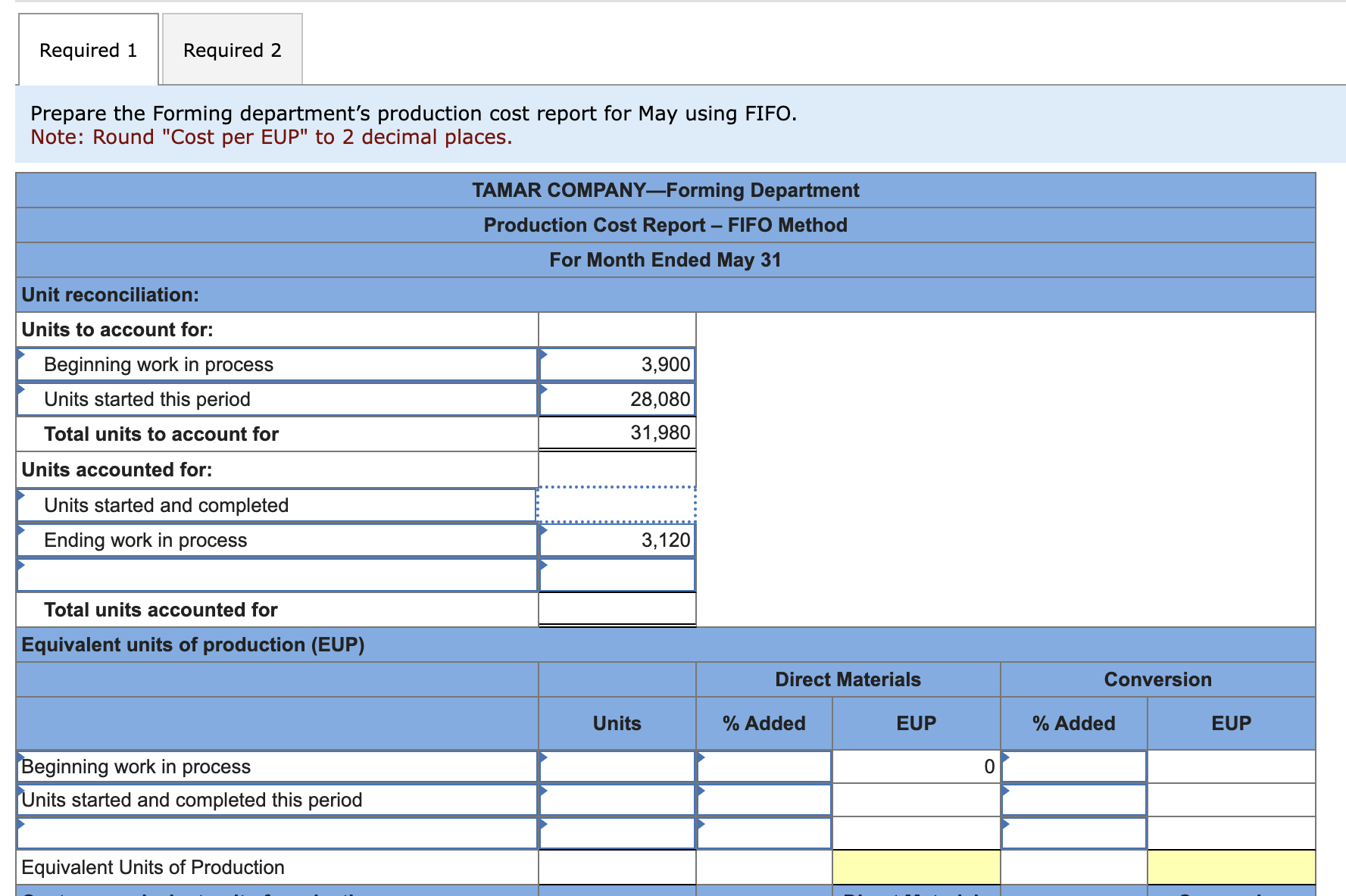Click the blank value field below 3,120
The width and height of the screenshot is (1346, 896).
click(617, 575)
